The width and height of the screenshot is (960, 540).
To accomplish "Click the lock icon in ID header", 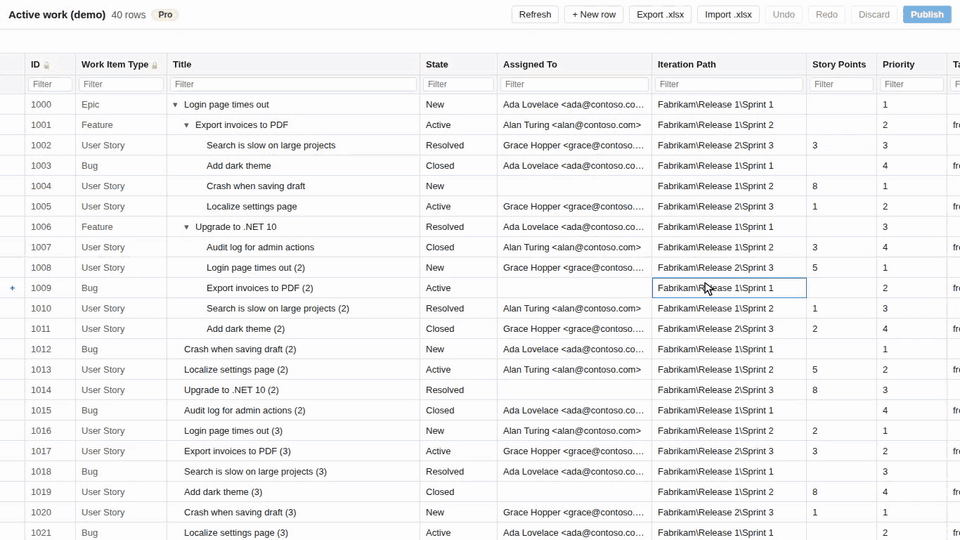I will (x=47, y=65).
